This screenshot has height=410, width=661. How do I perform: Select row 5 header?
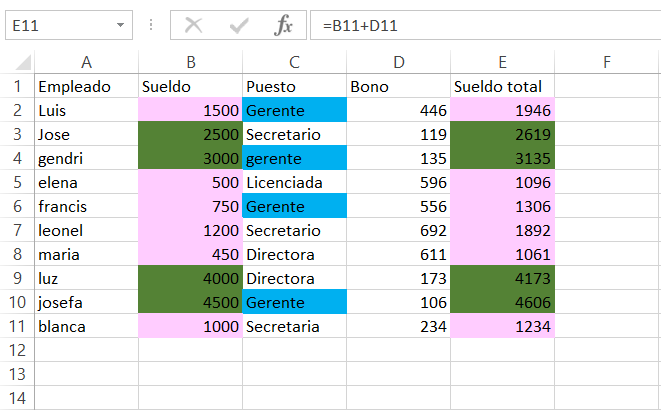(x=17, y=182)
